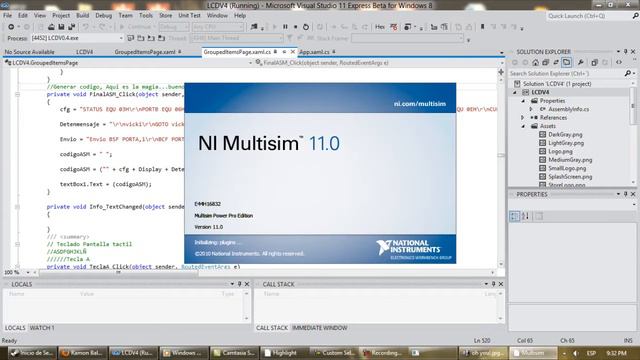Pause debugging with the Break All button

(285, 27)
